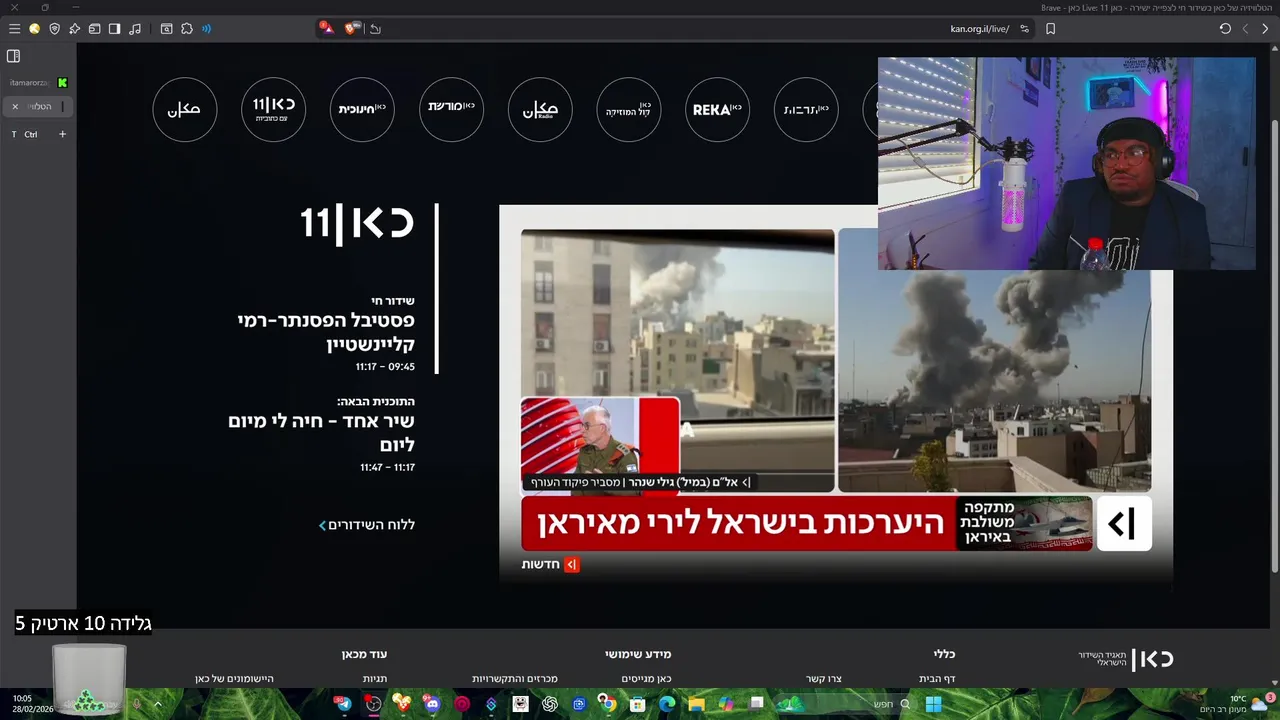This screenshot has height=720, width=1280.
Task: Click the share arrow icon in address bar
Action: click(376, 29)
